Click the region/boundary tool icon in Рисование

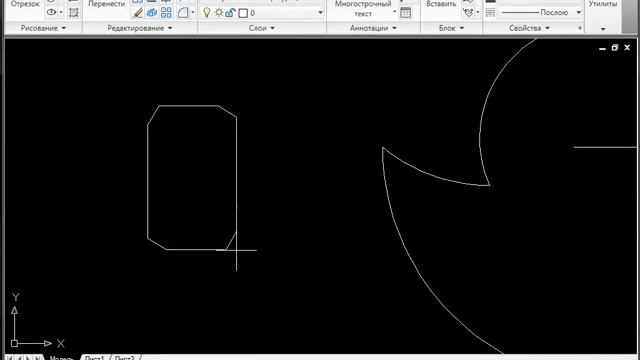coord(74,12)
